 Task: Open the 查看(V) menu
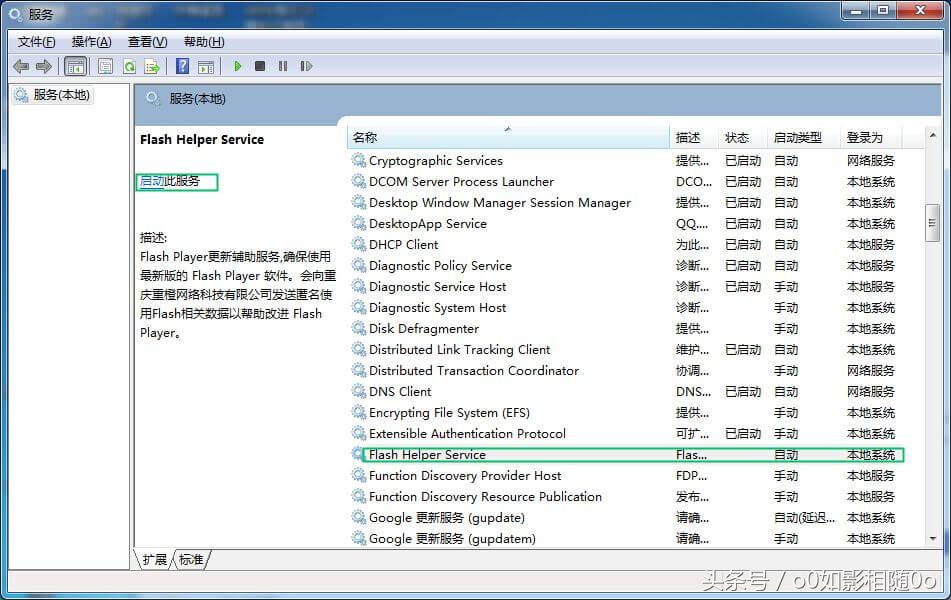pyautogui.click(x=145, y=42)
